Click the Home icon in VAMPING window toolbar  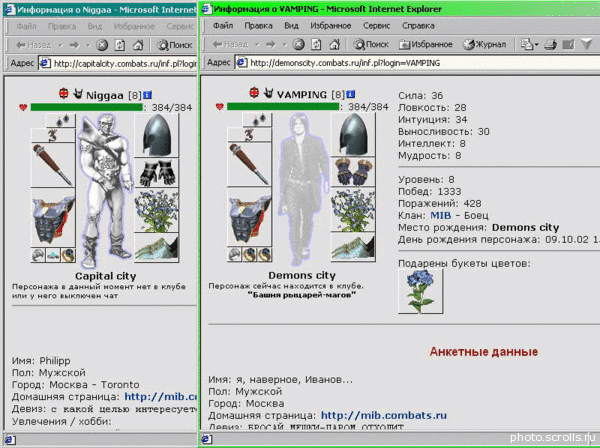click(334, 45)
